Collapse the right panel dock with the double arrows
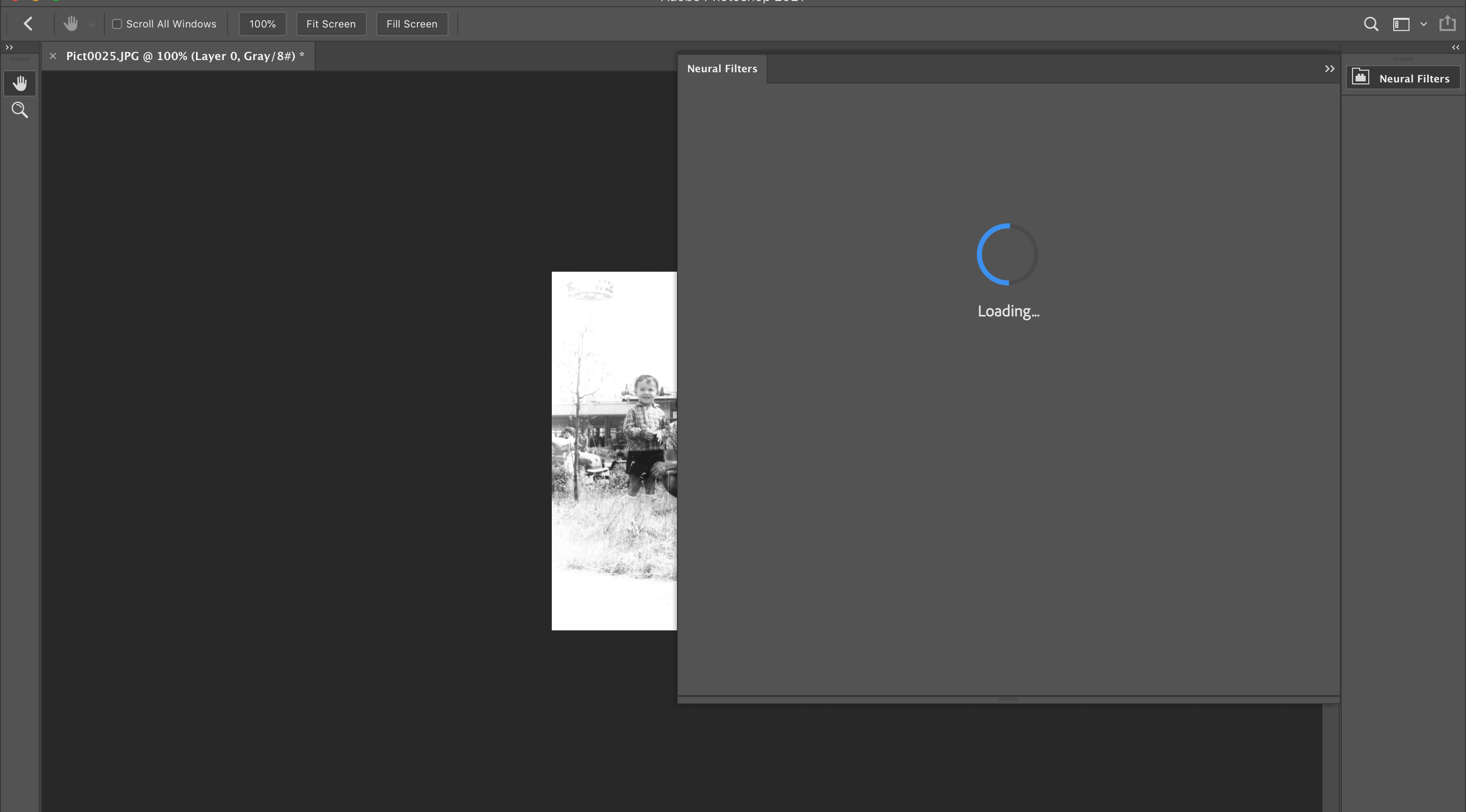This screenshot has width=1466, height=812. 1455,47
